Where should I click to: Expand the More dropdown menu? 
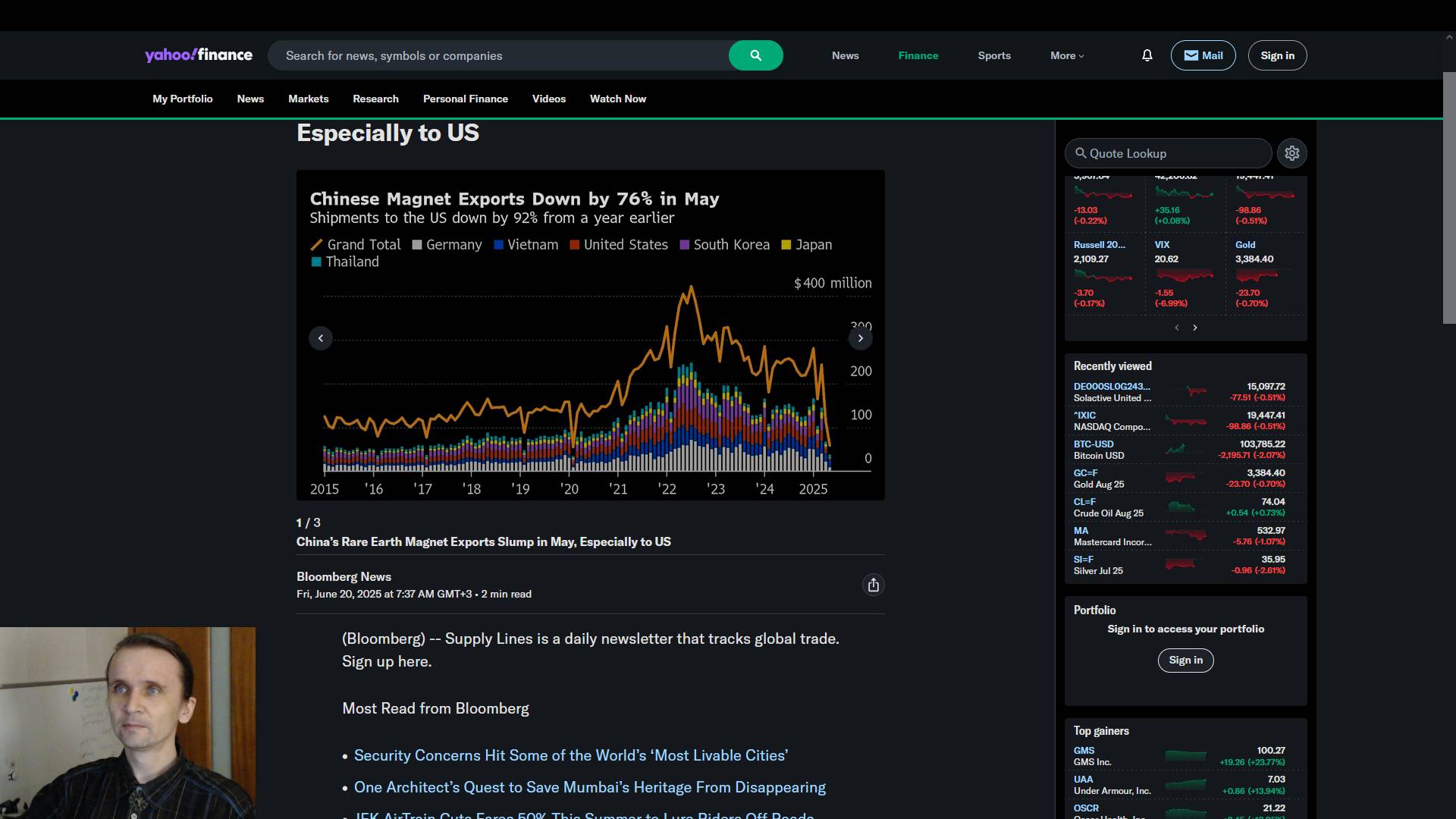[1066, 55]
